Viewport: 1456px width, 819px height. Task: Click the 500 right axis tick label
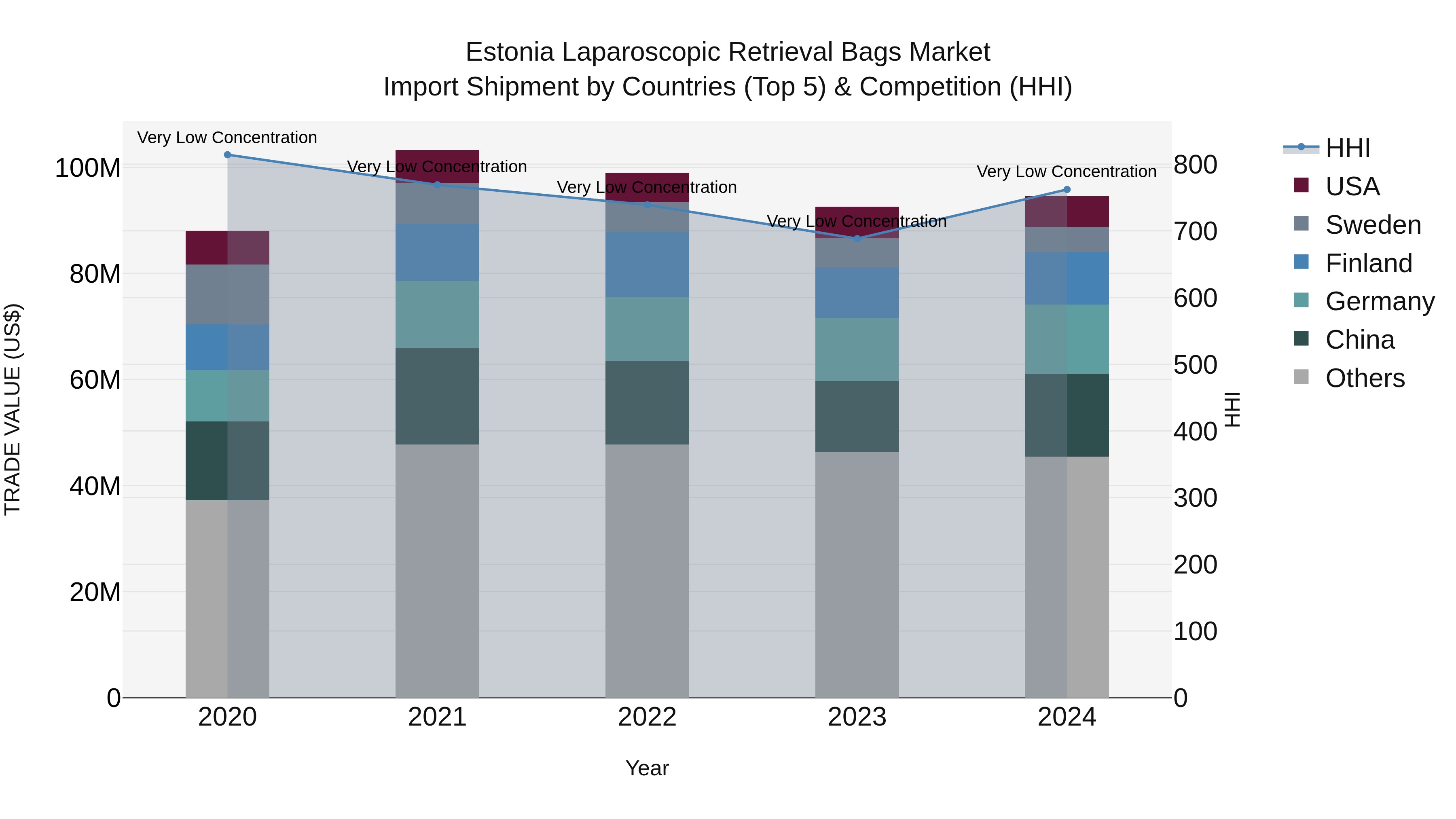1196,365
